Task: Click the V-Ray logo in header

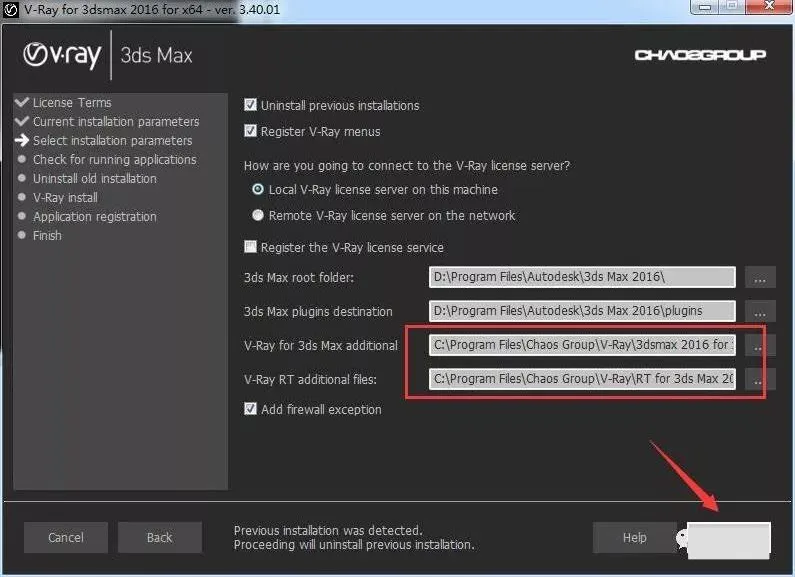Action: click(x=62, y=55)
